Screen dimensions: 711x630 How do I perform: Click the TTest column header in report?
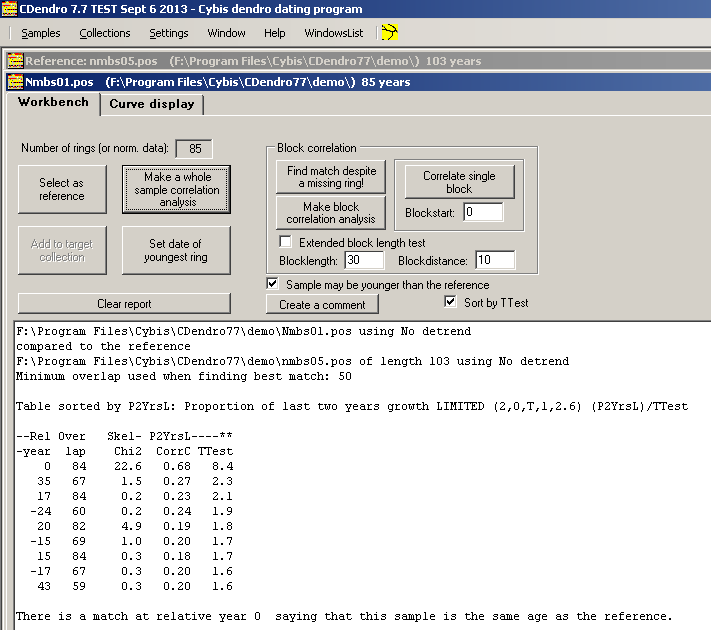click(215, 451)
